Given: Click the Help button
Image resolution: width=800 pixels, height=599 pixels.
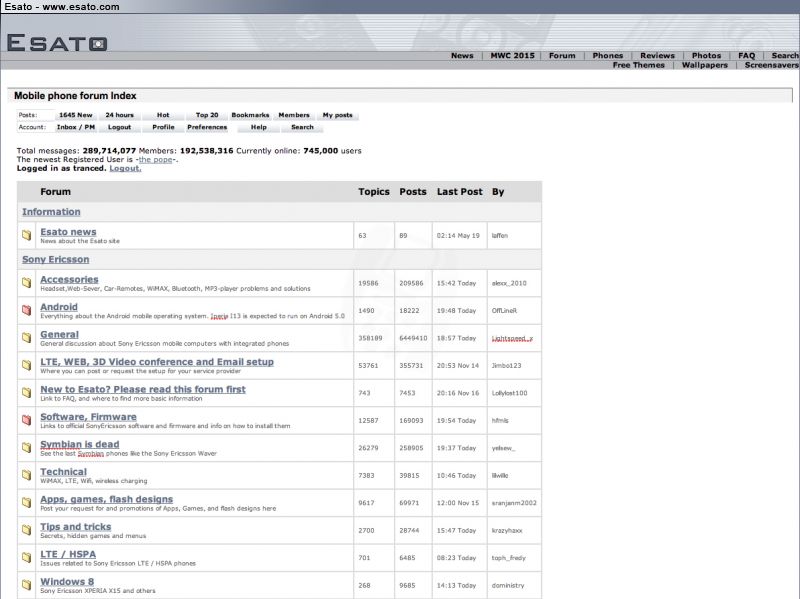Looking at the screenshot, I should tap(259, 128).
